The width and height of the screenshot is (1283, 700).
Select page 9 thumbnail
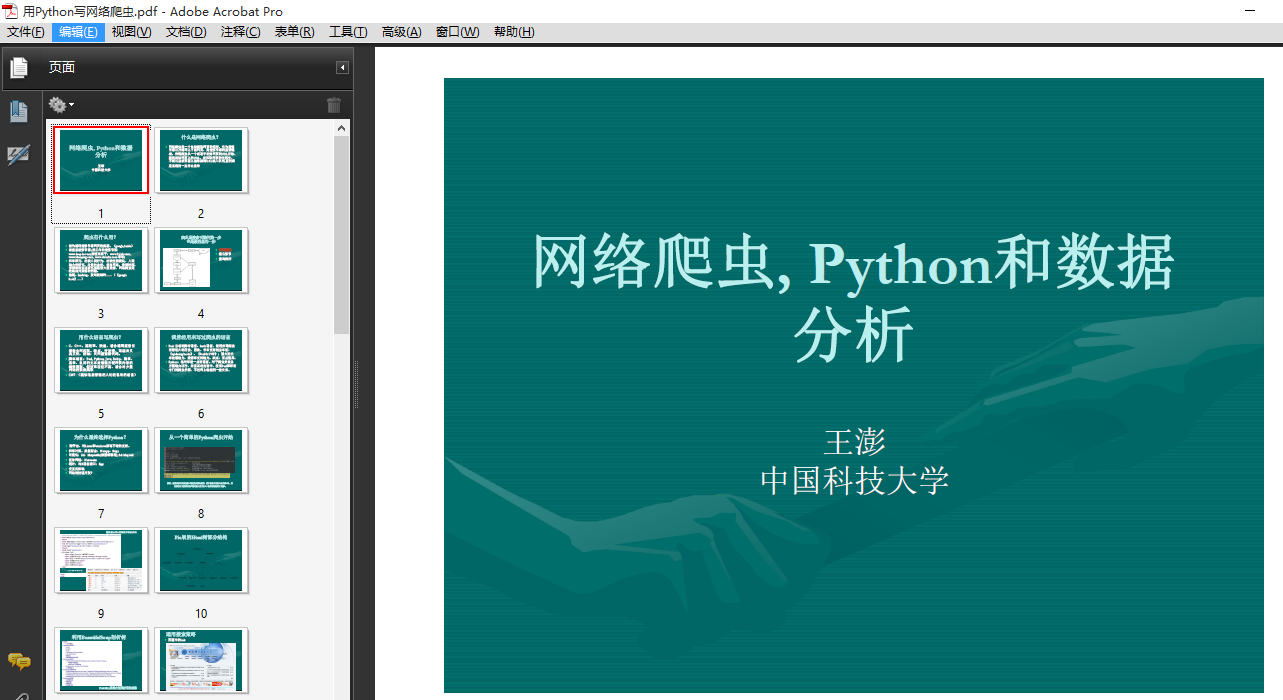click(101, 560)
